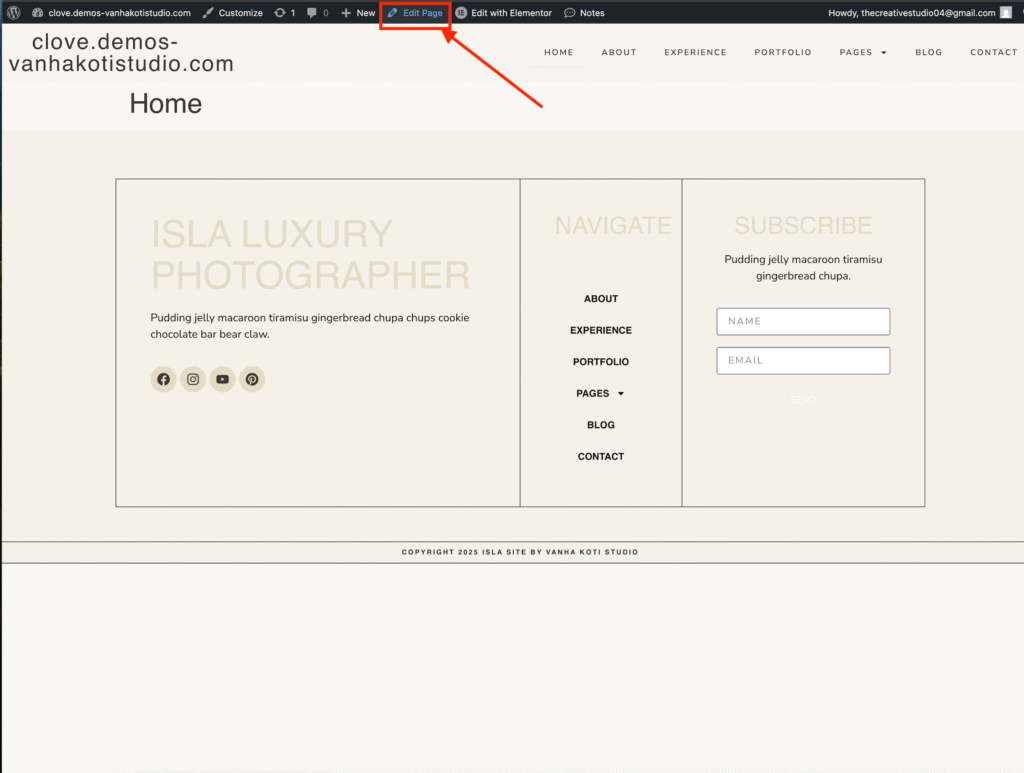
Task: Click the YouTube social icon
Action: (x=222, y=380)
